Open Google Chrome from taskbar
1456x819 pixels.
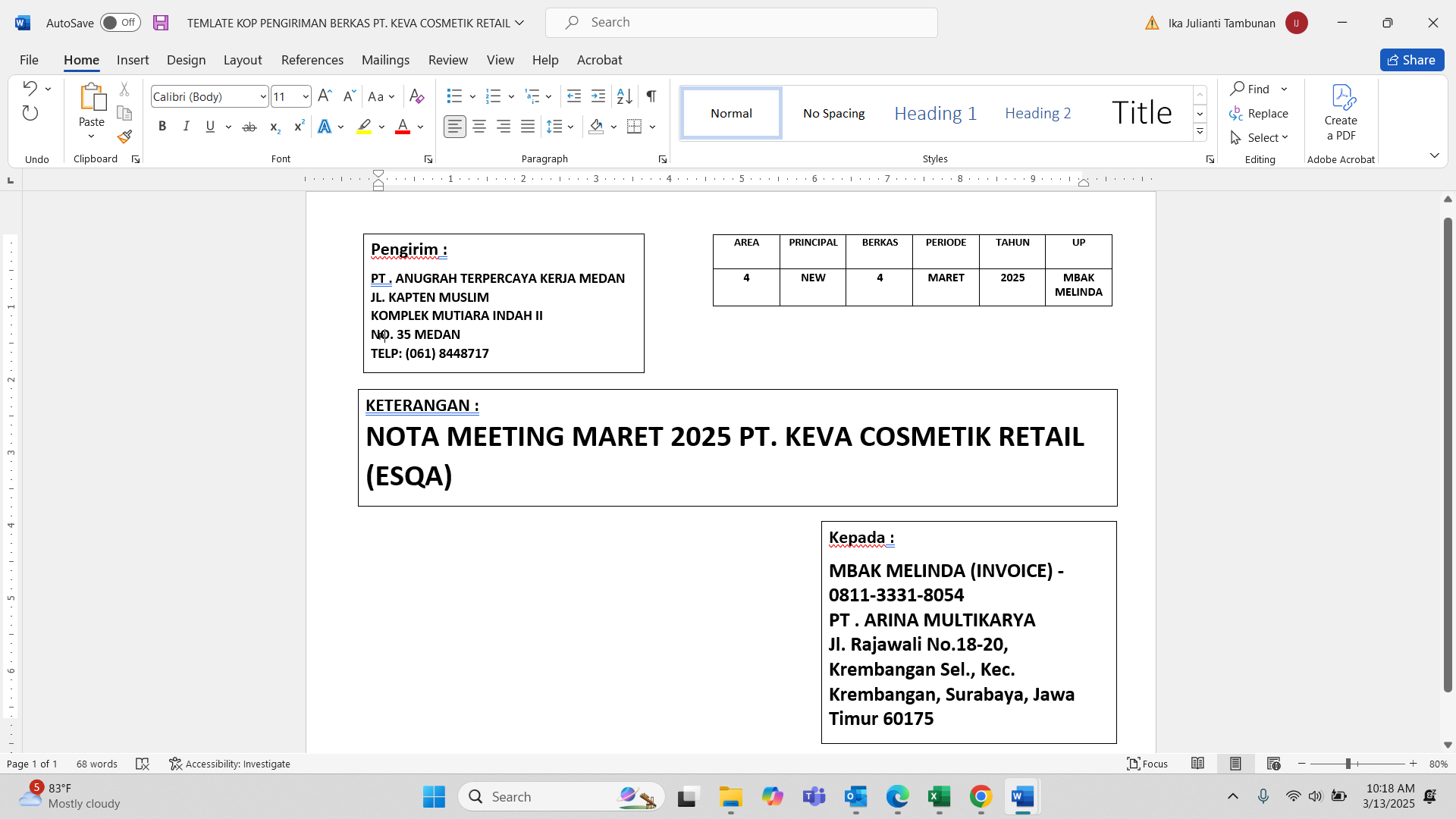[981, 797]
